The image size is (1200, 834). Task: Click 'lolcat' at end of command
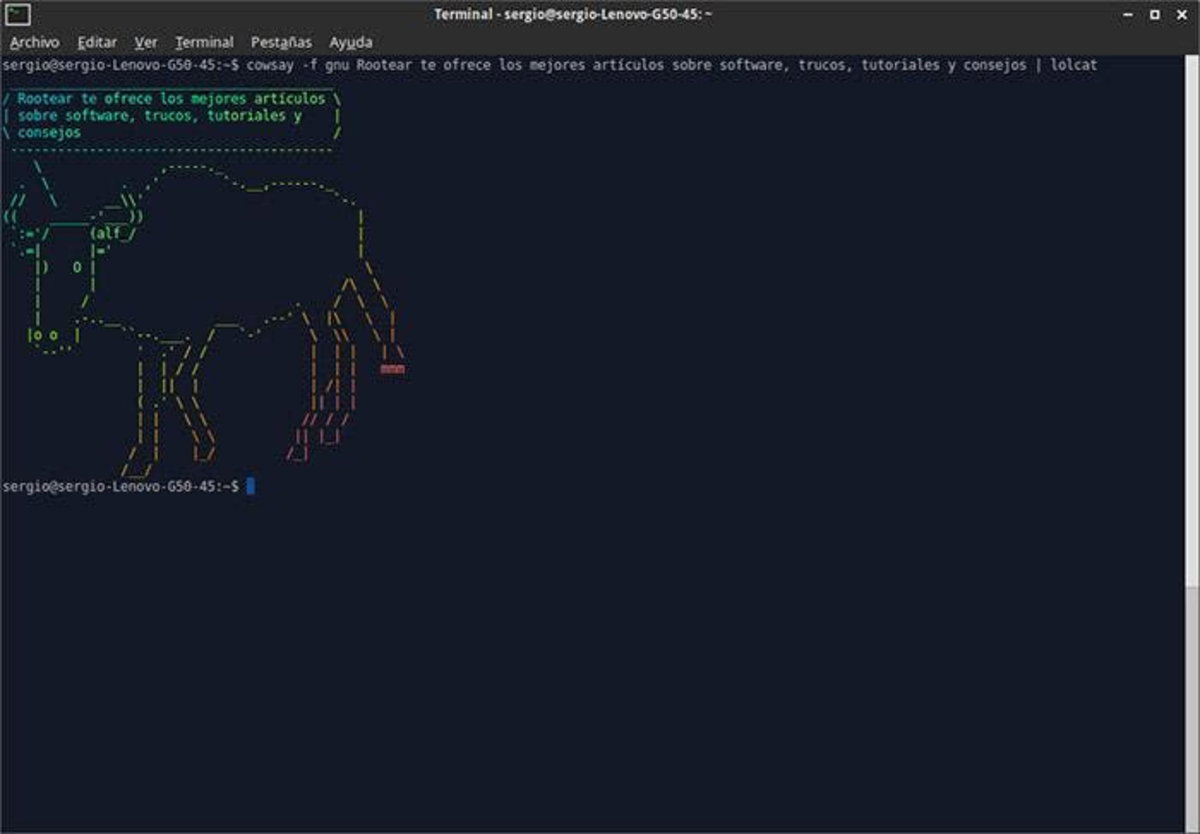point(1074,65)
